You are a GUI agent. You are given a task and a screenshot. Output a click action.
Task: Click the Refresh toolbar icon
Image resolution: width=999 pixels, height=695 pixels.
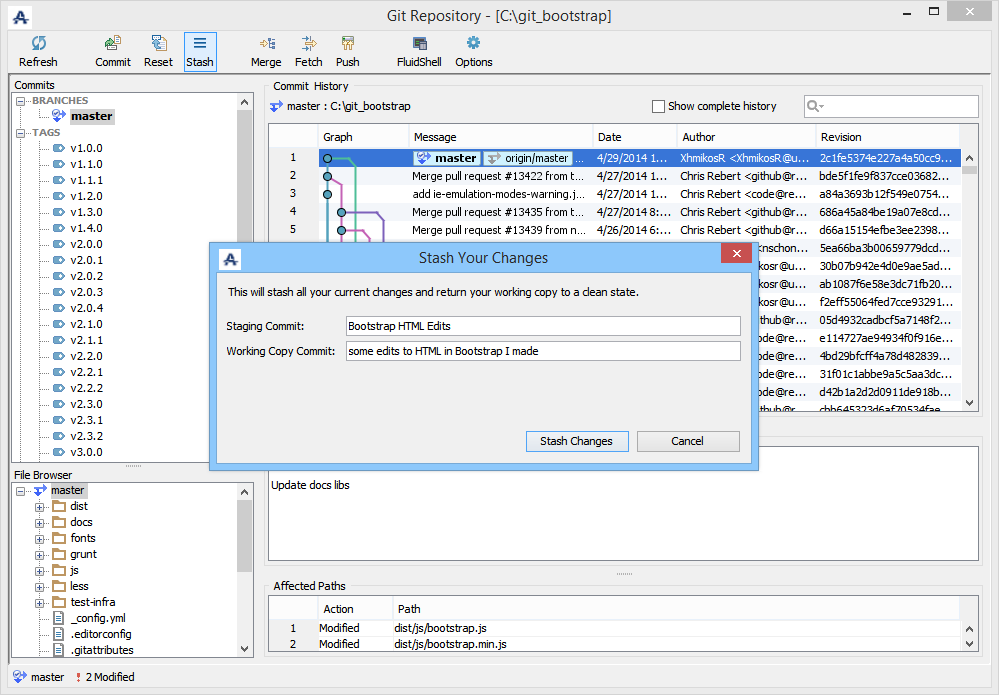(38, 51)
